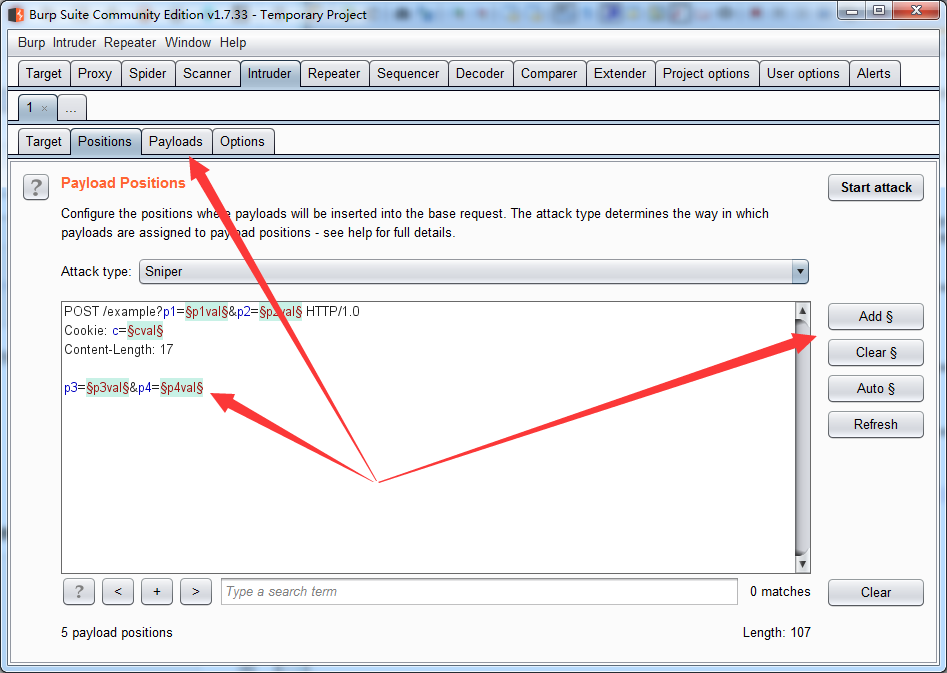This screenshot has height=673, width=947.
Task: Expand the Attack type arrow
Action: [800, 272]
